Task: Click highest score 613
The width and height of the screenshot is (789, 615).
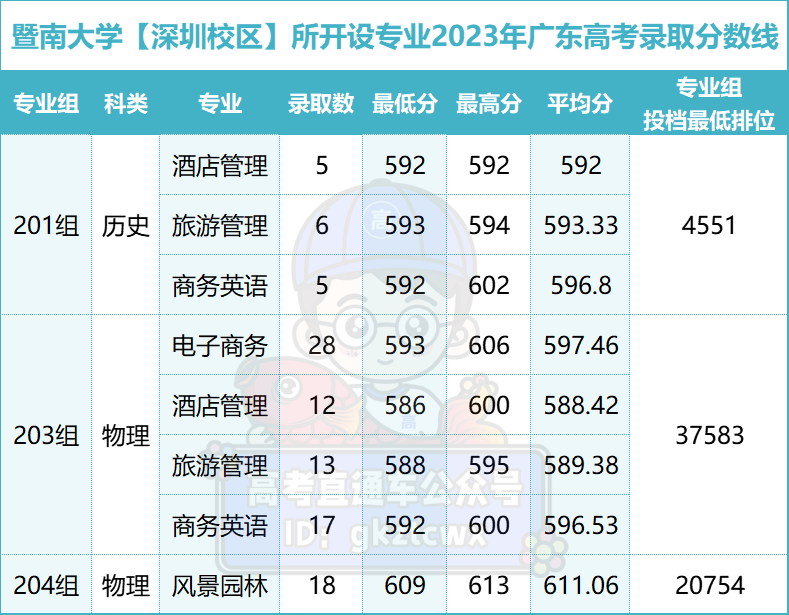Action: (x=489, y=585)
